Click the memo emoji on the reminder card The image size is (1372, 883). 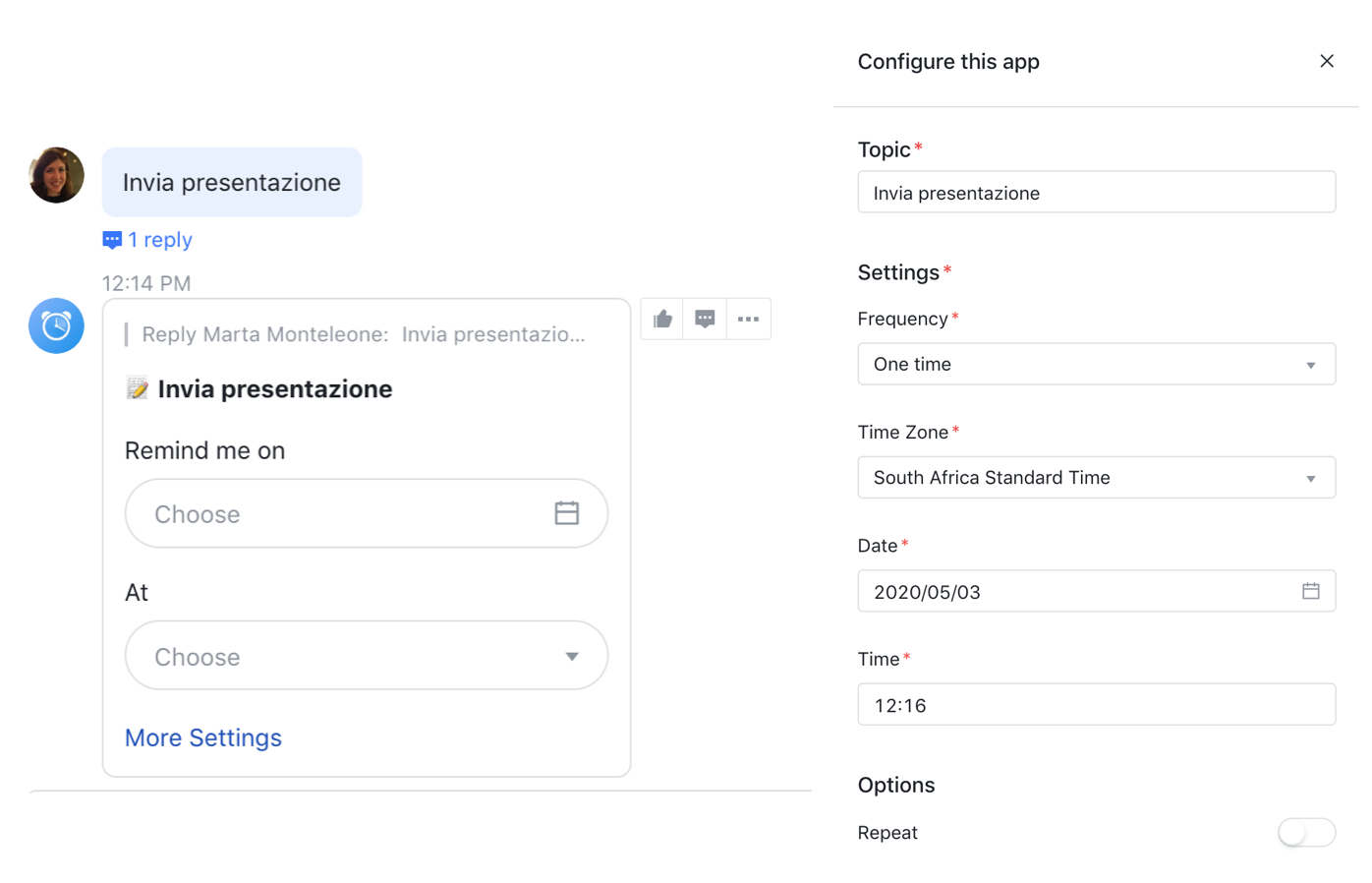point(138,388)
